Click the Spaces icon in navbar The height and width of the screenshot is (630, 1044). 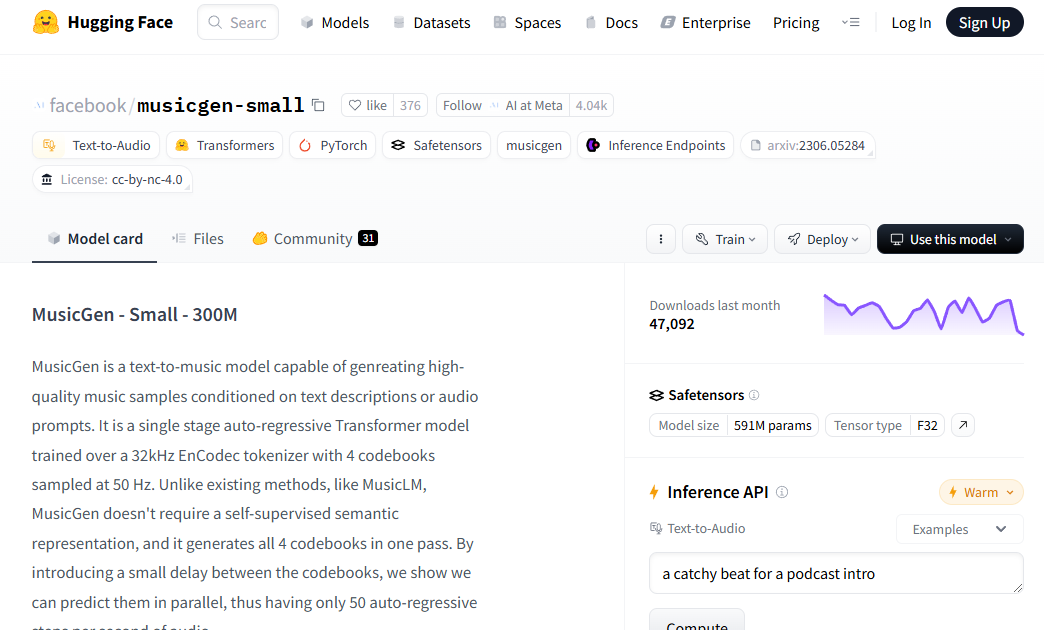(x=500, y=23)
